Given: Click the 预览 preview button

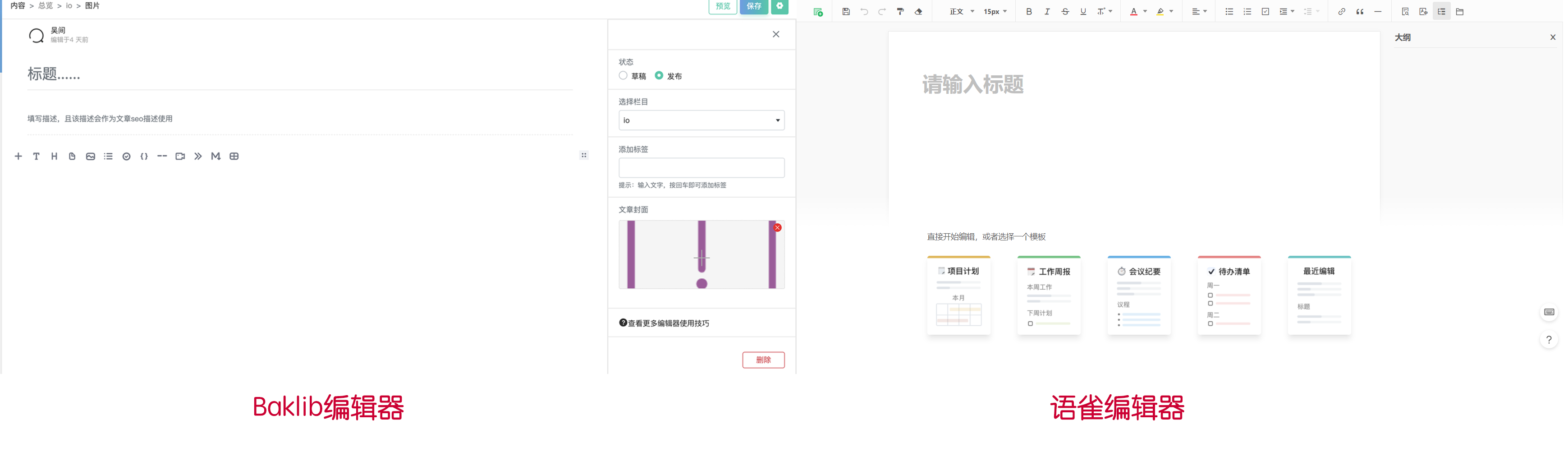Looking at the screenshot, I should [723, 6].
